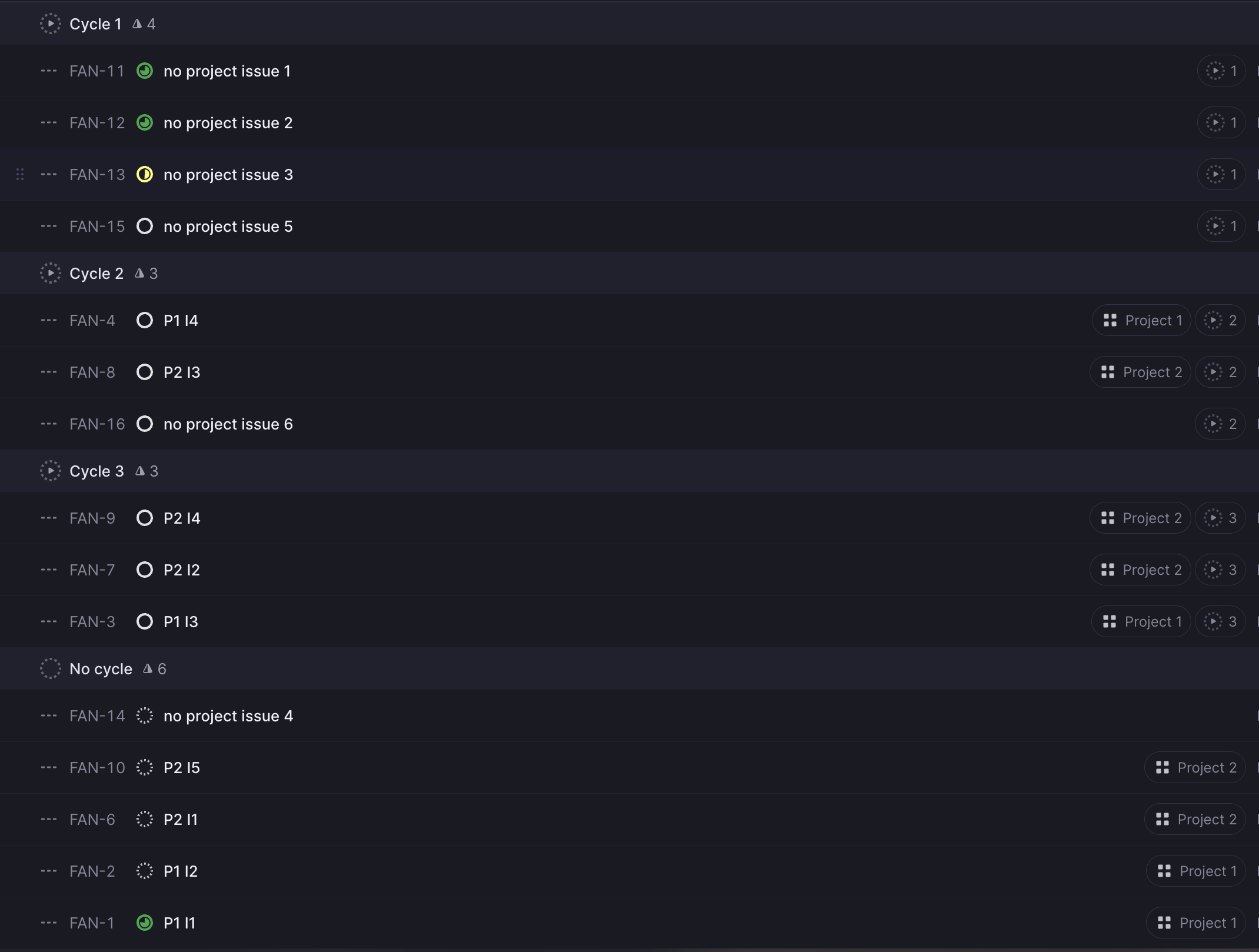
Task: Collapse the Cycle 3 group header
Action: click(x=96, y=471)
